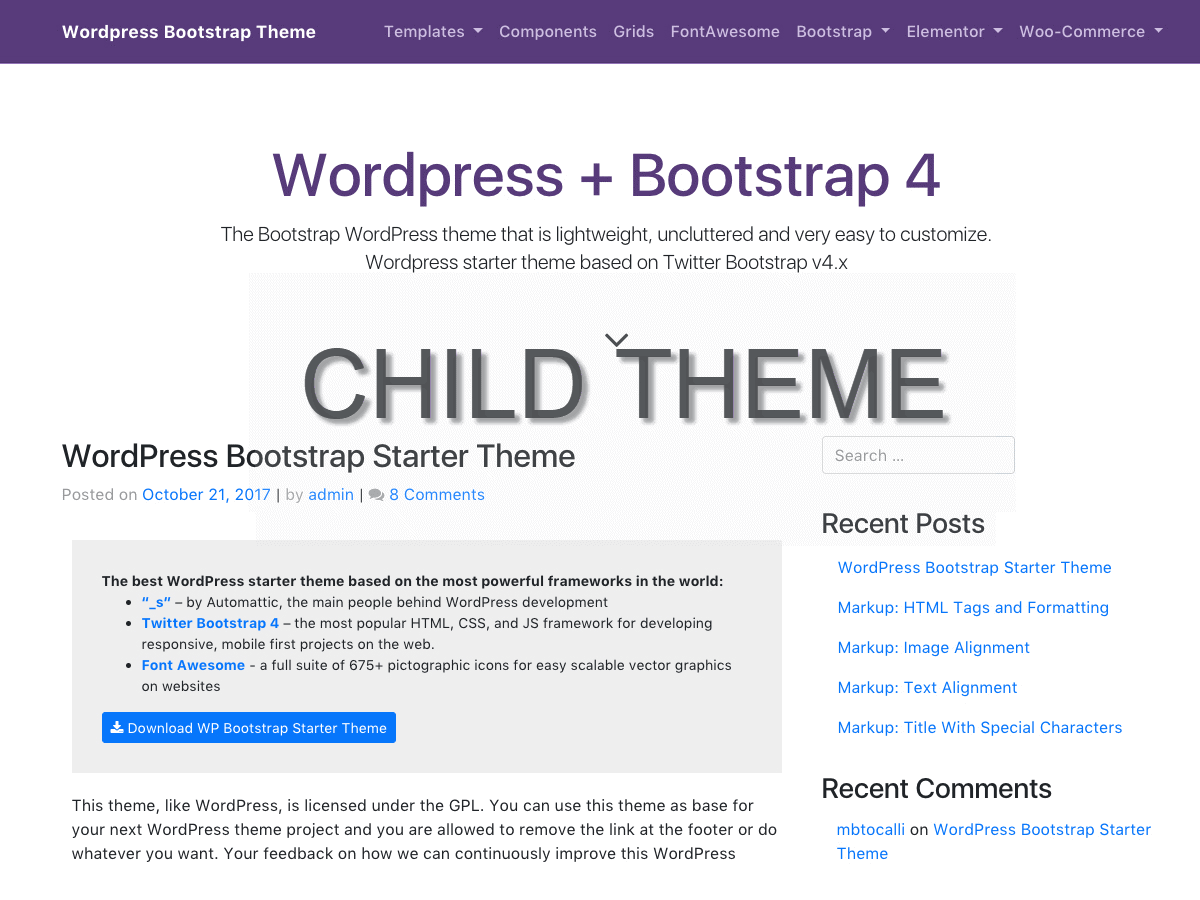
Task: Open the Twitter Bootstrap 4 link
Action: coord(210,623)
